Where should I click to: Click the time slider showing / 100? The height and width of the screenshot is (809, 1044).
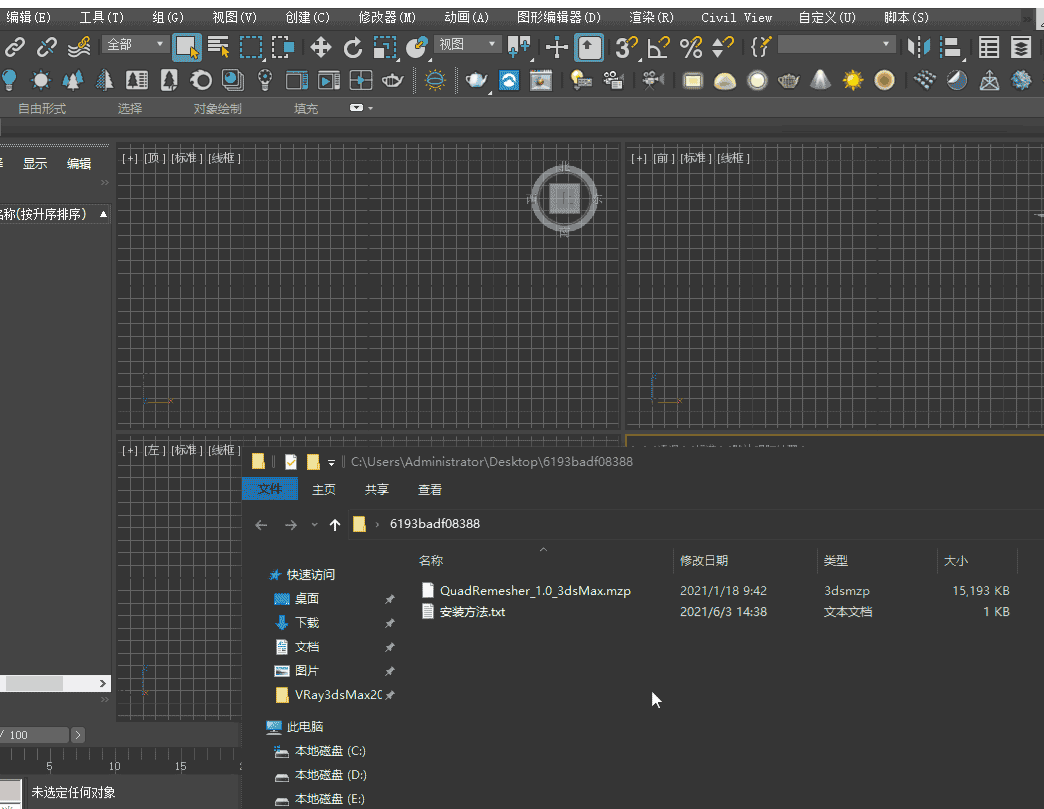coord(36,735)
